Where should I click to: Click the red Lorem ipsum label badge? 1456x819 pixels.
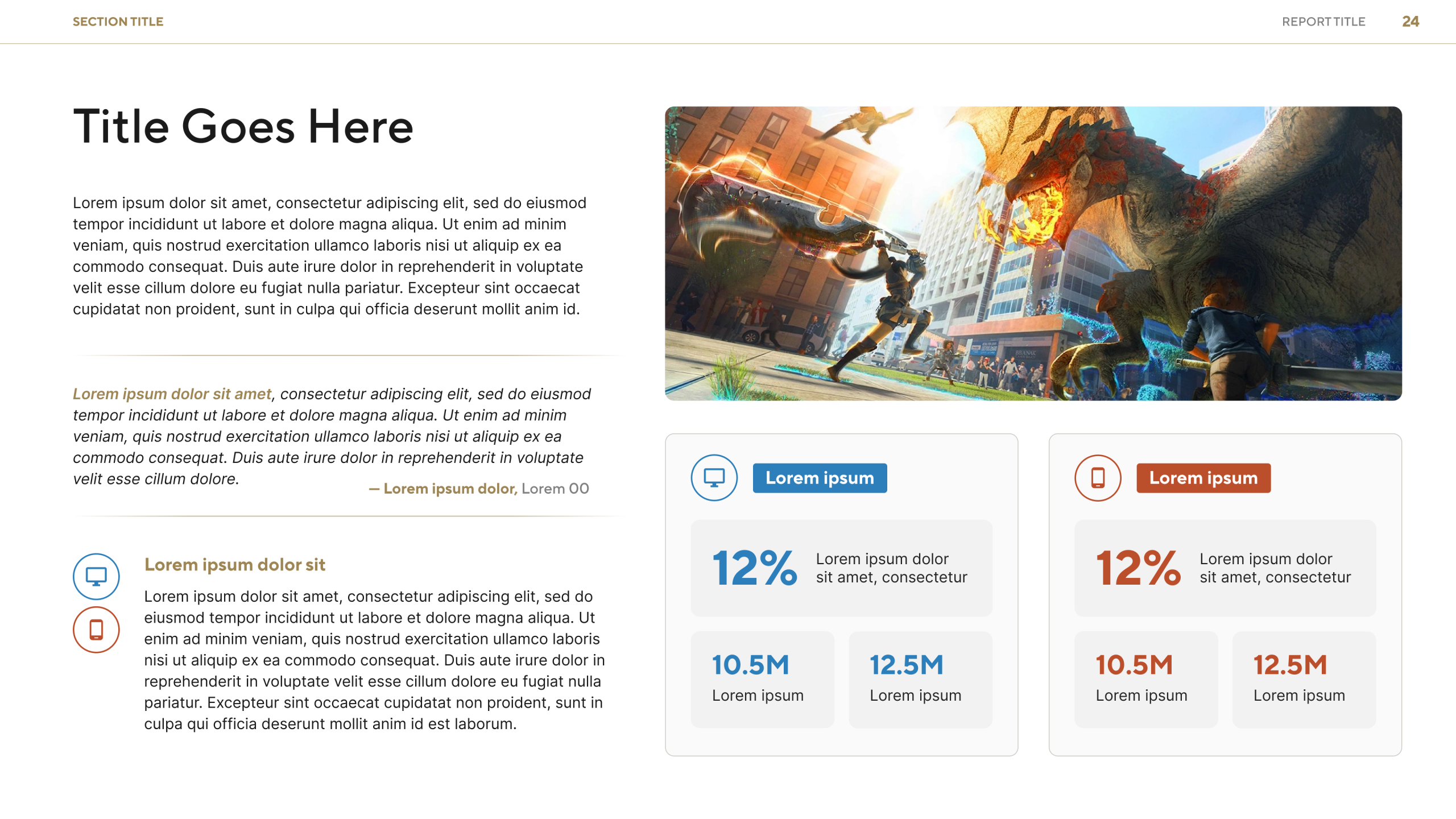coord(1203,478)
